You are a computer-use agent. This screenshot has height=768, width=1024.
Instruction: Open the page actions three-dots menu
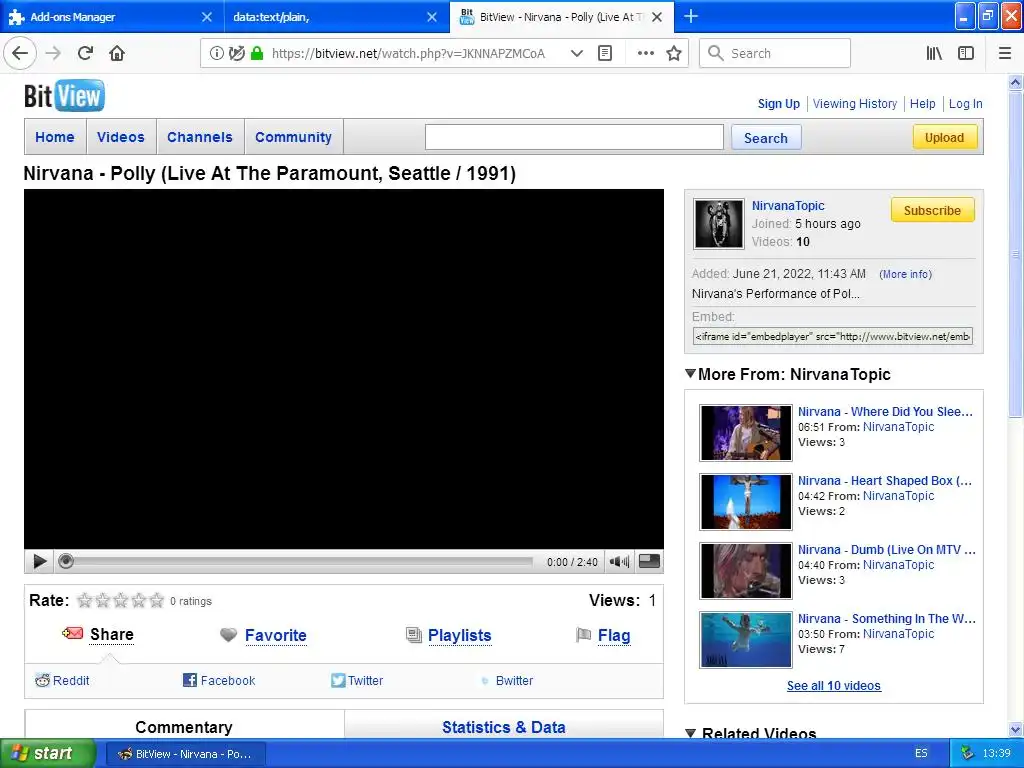click(x=645, y=54)
